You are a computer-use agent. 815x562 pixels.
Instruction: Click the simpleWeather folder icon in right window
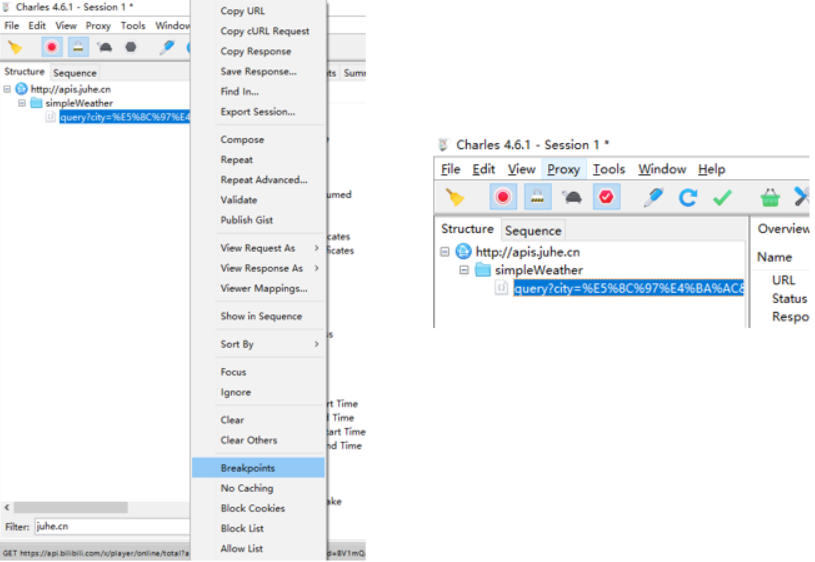pyautogui.click(x=483, y=270)
